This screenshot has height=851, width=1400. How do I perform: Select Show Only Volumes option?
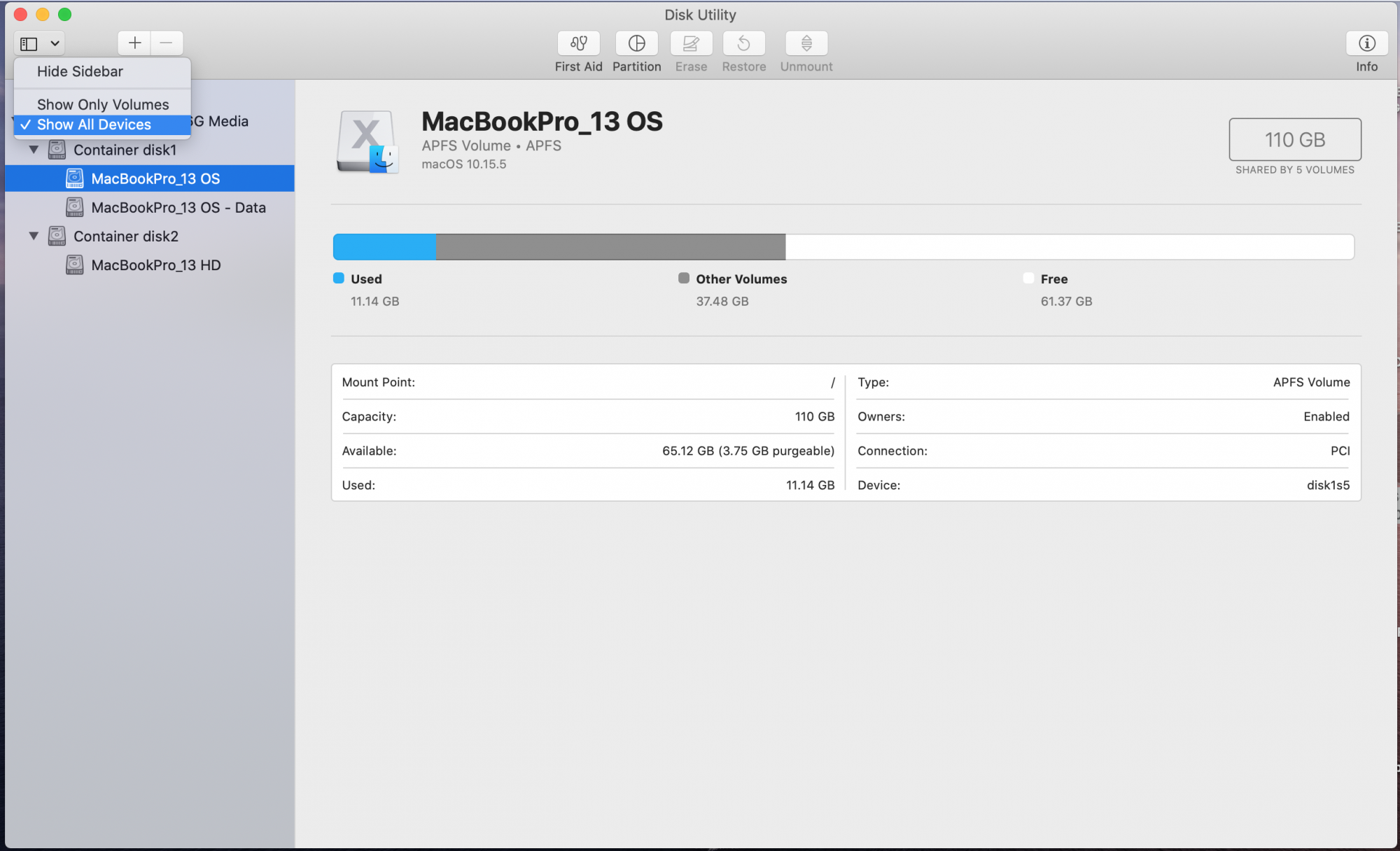pos(103,103)
